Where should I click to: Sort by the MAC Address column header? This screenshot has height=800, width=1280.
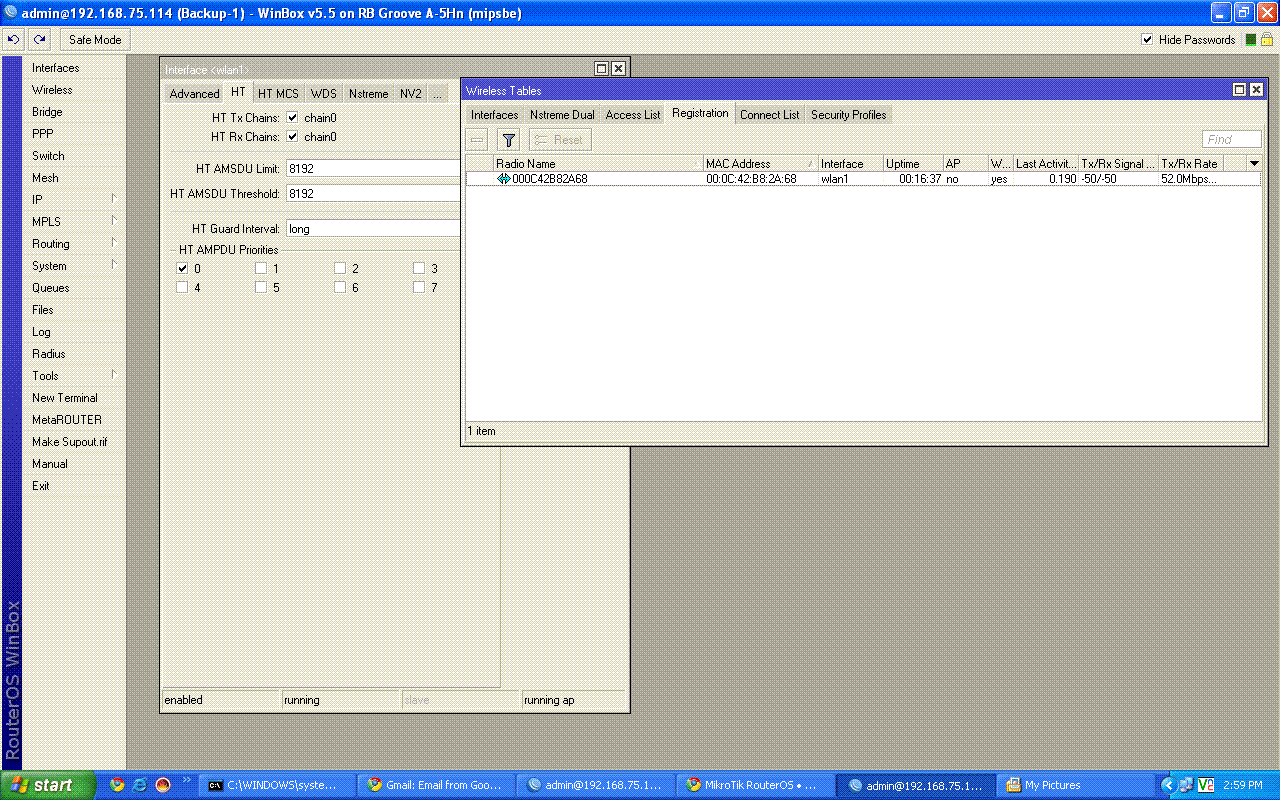(x=760, y=164)
